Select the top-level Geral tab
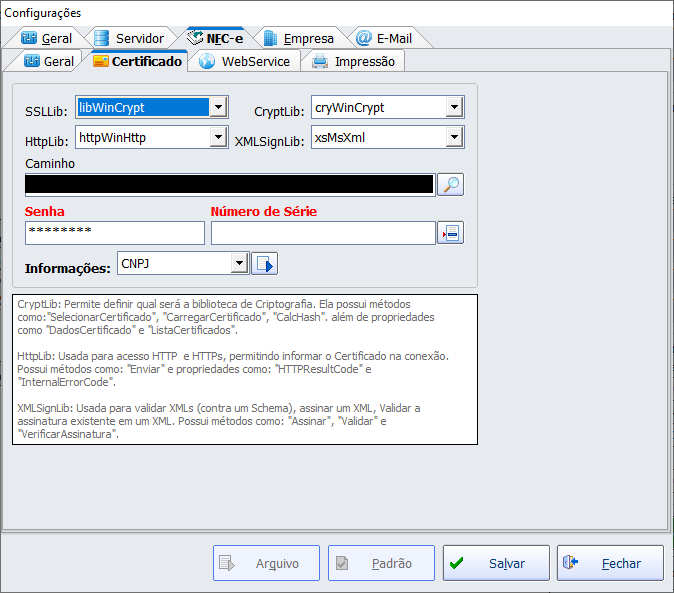Viewport: 674px width, 593px height. pos(46,38)
